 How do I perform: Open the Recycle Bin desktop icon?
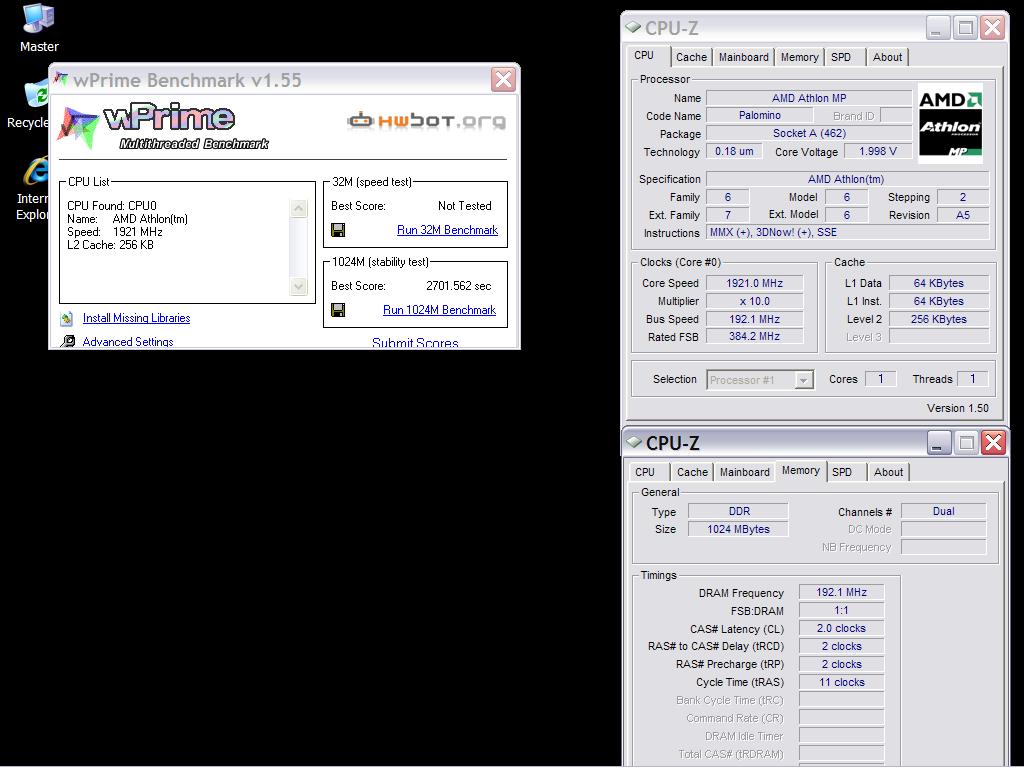point(31,103)
